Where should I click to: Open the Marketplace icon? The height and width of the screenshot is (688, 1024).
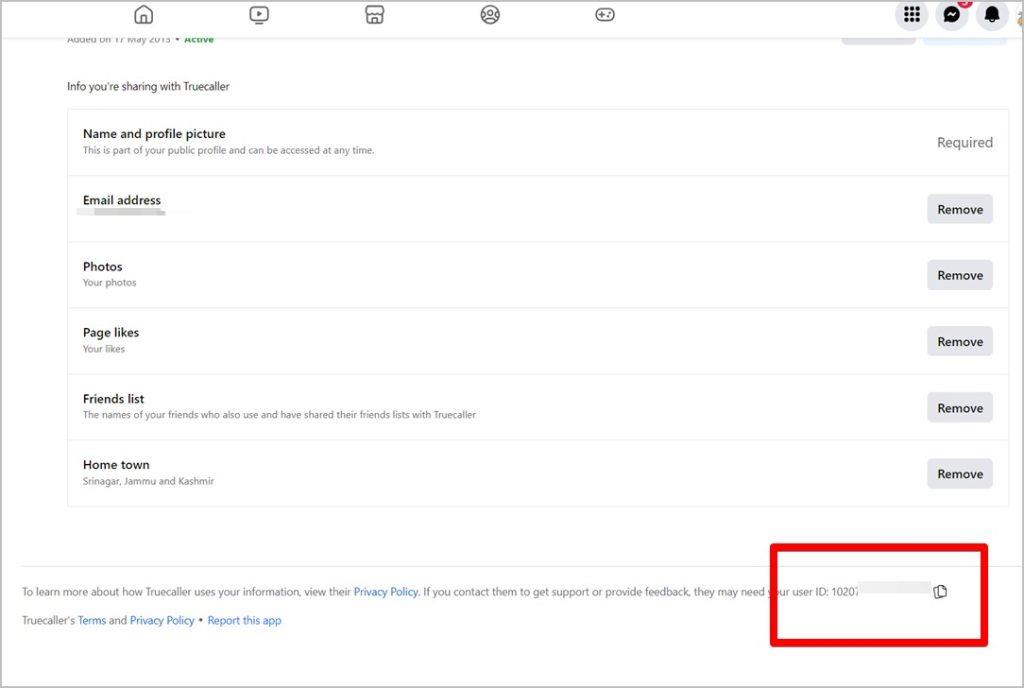coord(374,14)
